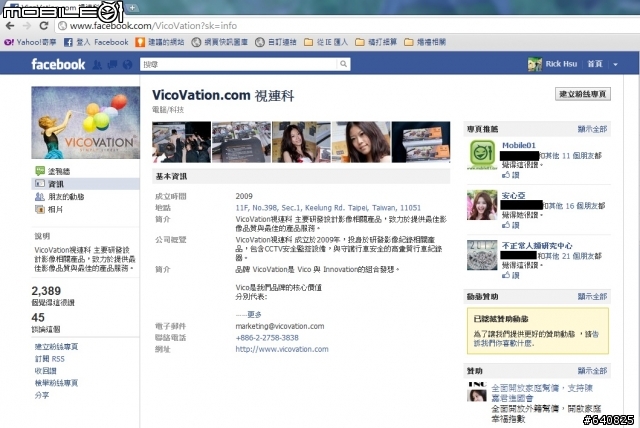Reload the page with the refresh icon
640x428 pixels.
click(x=44, y=26)
